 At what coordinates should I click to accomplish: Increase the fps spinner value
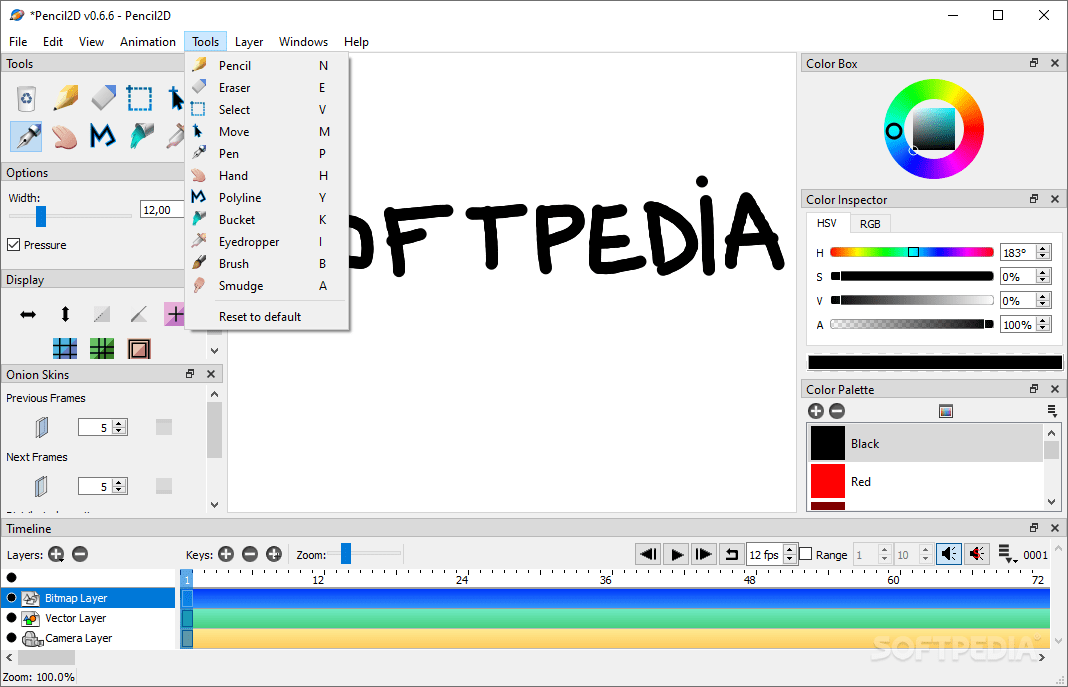(x=789, y=549)
